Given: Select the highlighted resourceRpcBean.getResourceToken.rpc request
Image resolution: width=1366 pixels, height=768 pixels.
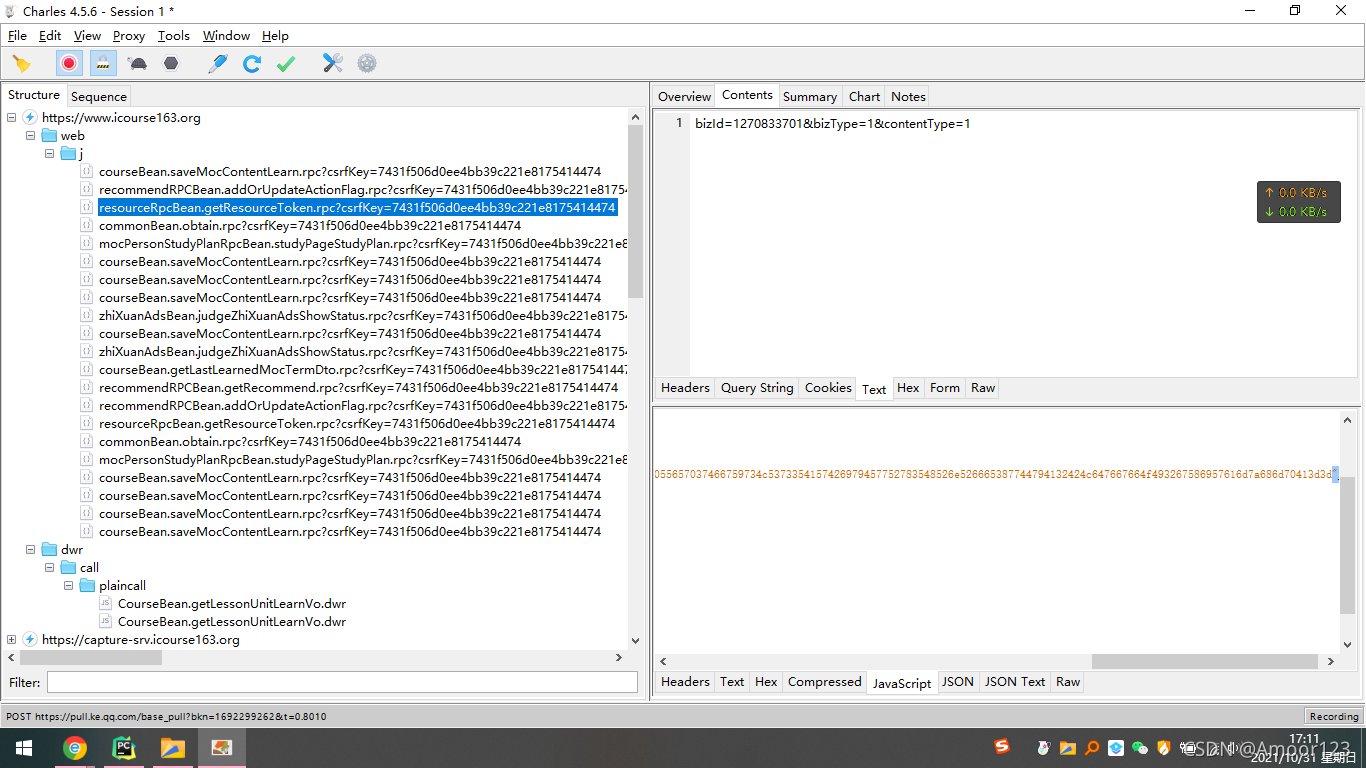Looking at the screenshot, I should coord(357,208).
